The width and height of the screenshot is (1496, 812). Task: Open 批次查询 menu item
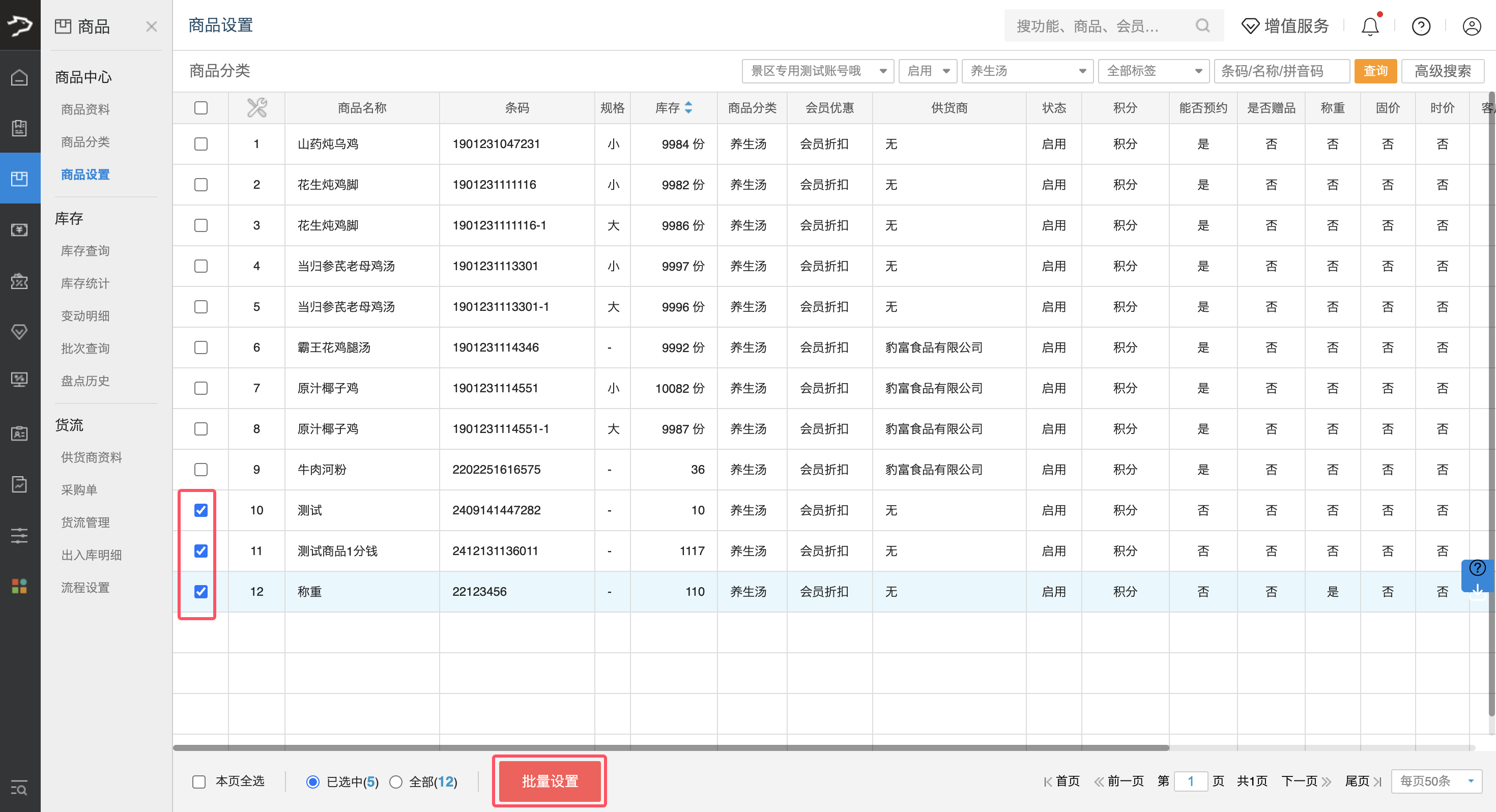click(x=85, y=348)
